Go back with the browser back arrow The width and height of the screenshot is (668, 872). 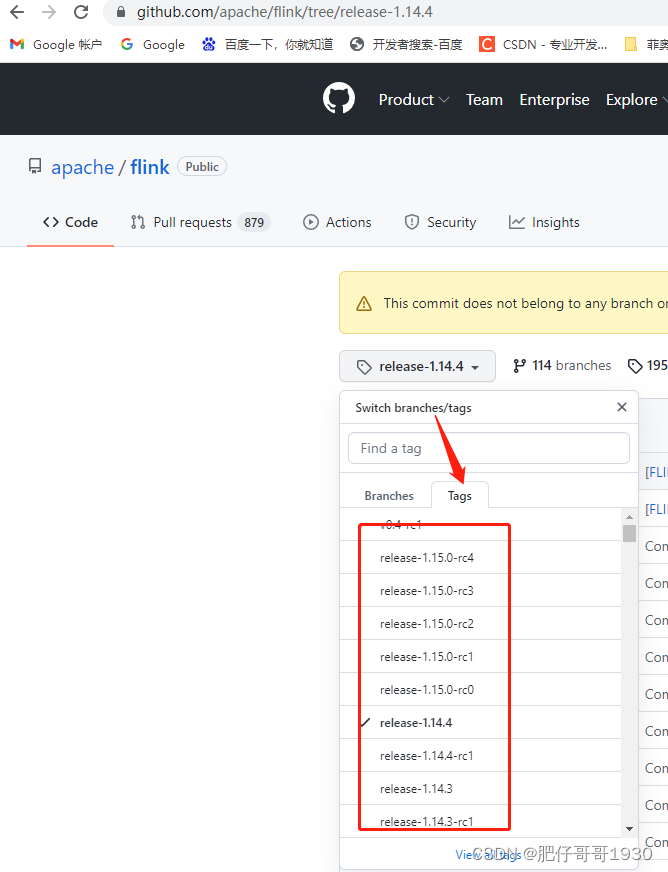[x=17, y=12]
